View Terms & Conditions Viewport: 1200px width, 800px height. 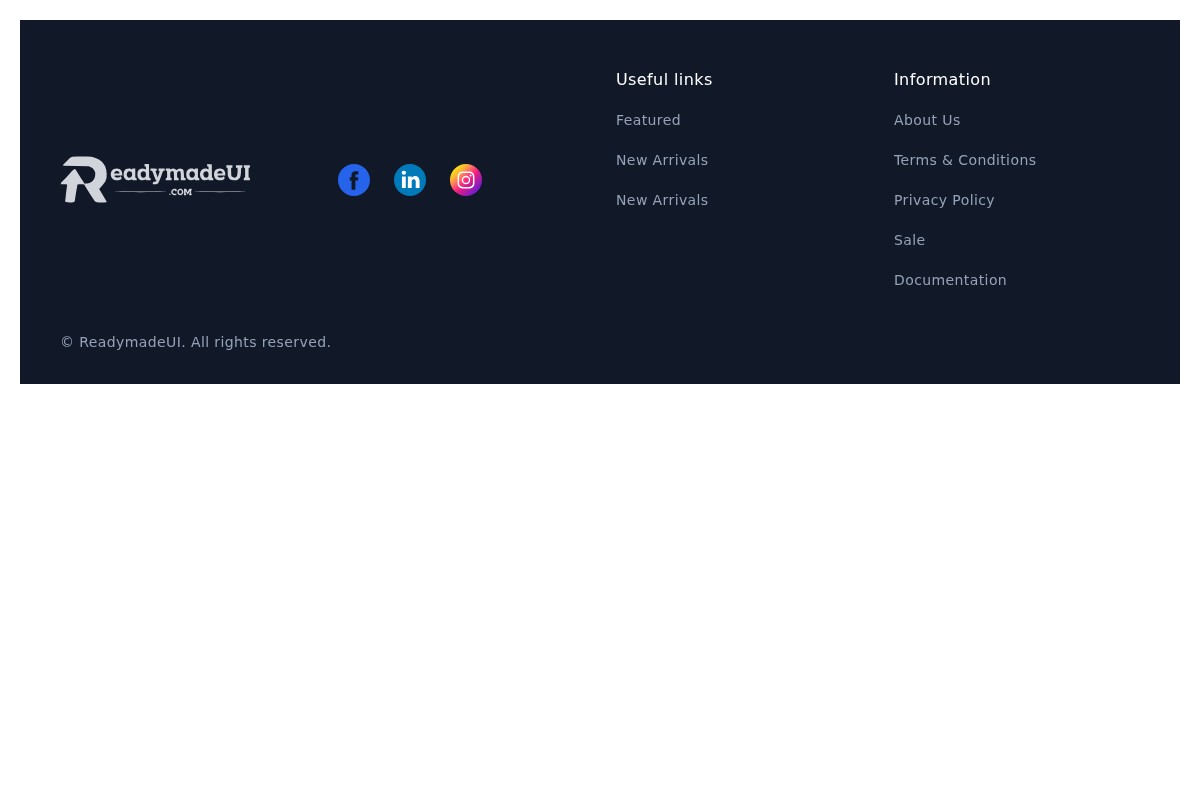click(x=965, y=160)
